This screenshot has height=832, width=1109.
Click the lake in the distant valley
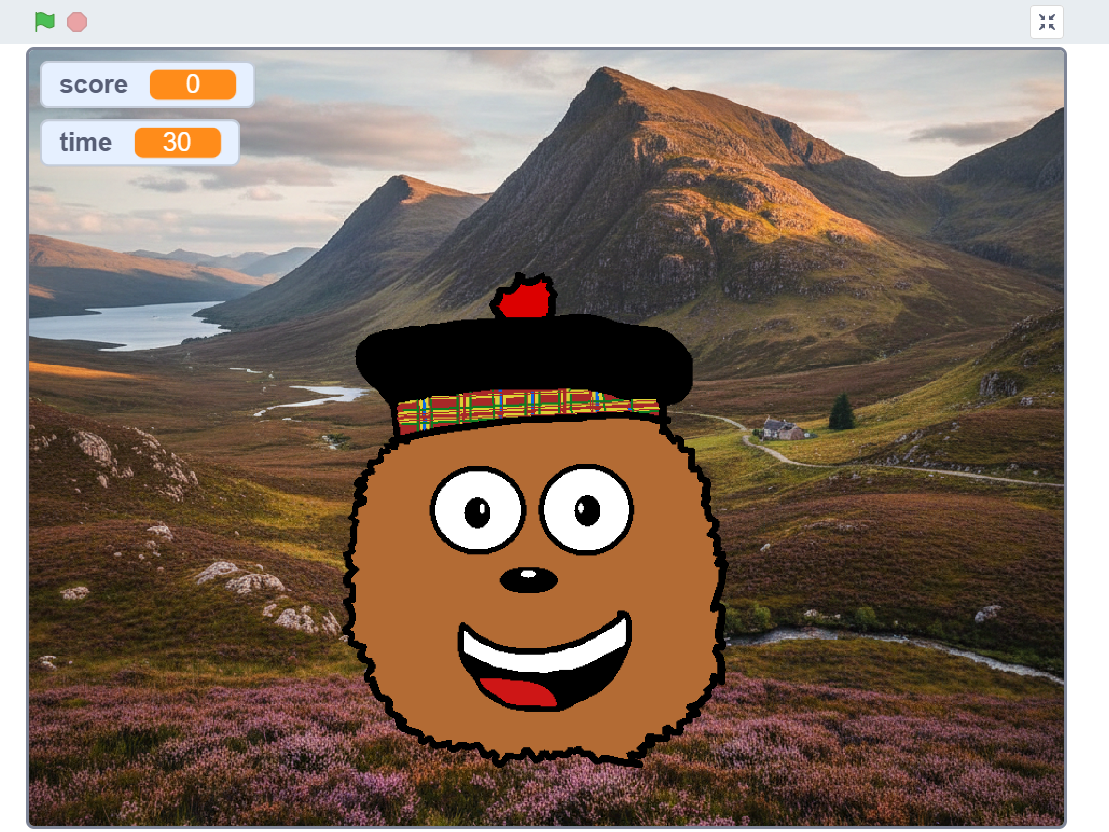pos(120,324)
